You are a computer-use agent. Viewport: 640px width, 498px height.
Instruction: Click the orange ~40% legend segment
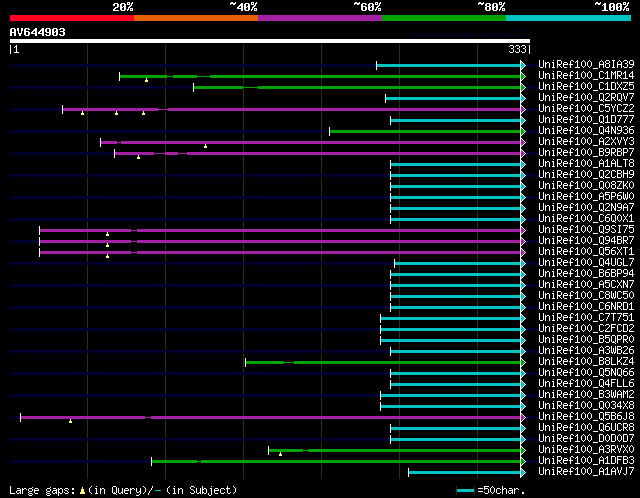coord(195,17)
